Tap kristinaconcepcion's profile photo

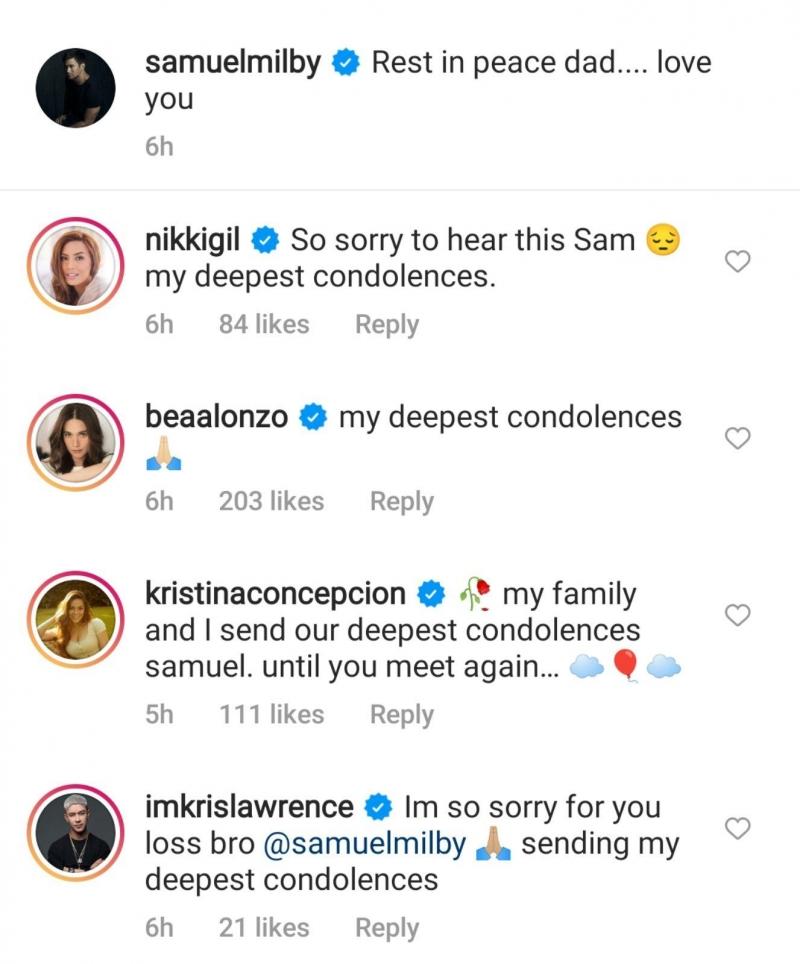(x=76, y=617)
